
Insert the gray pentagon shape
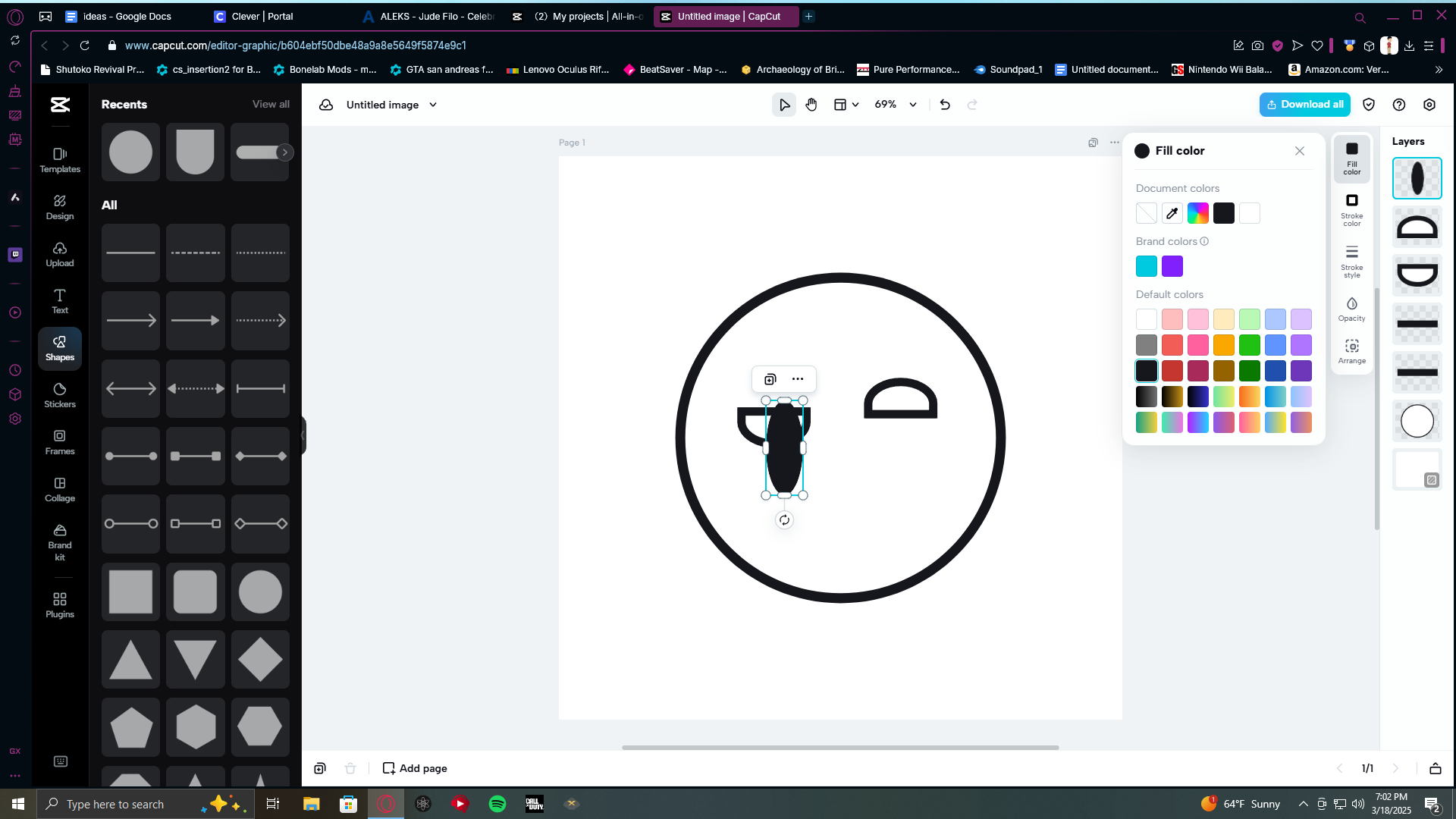(x=131, y=727)
